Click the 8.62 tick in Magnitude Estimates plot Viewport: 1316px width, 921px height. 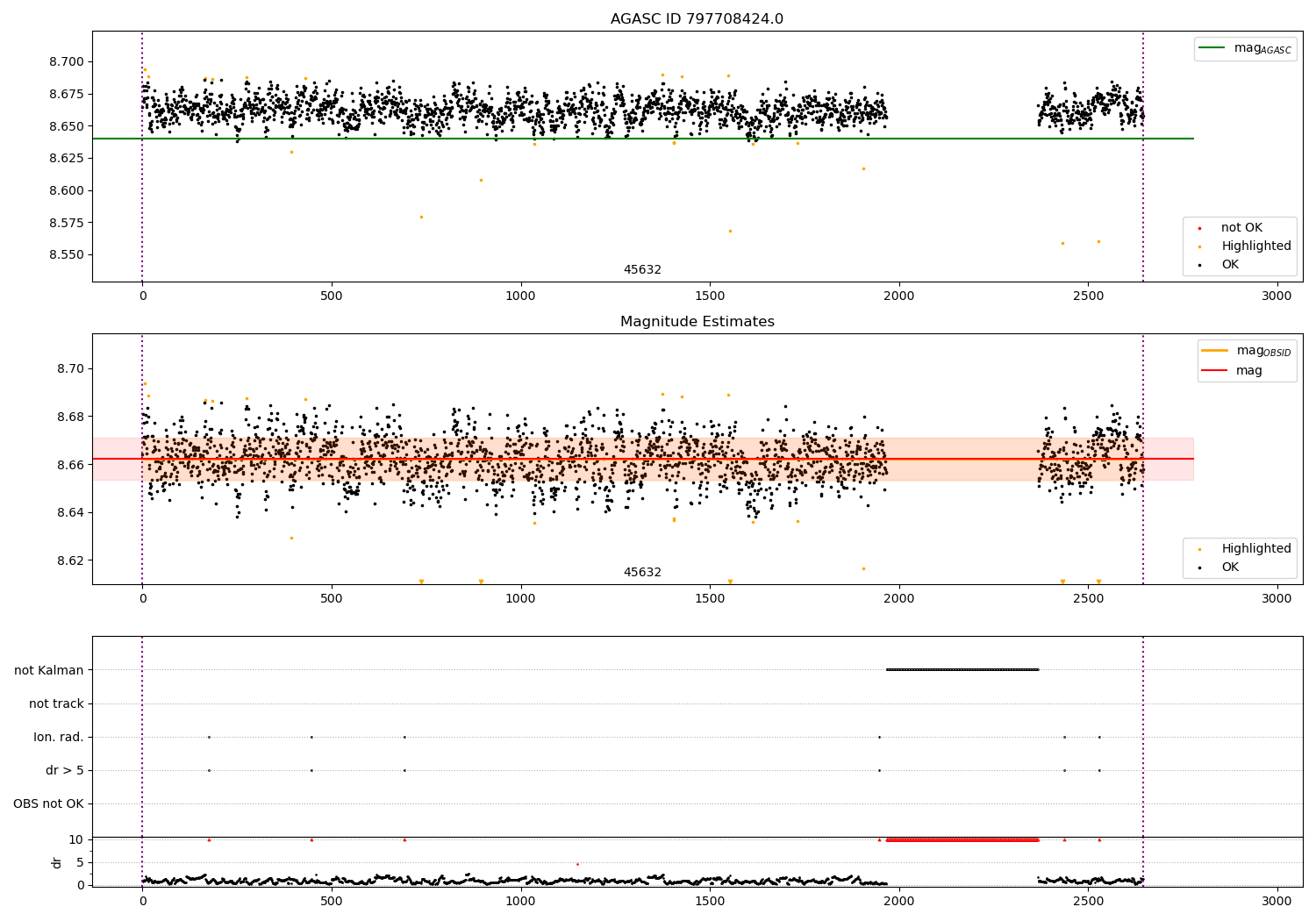coord(71,560)
